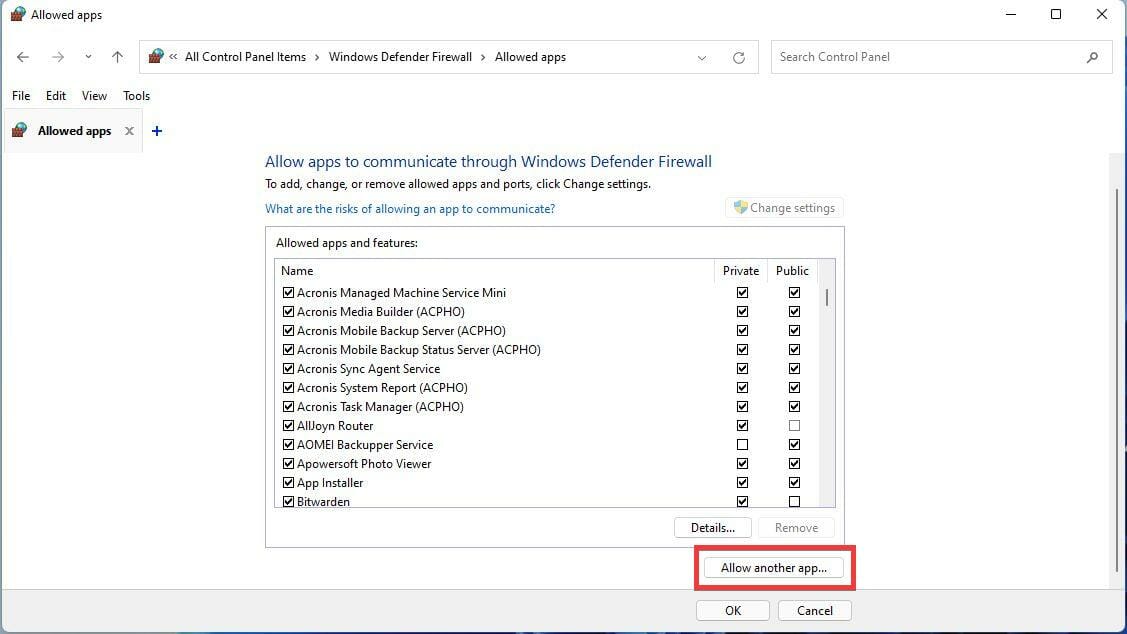The width and height of the screenshot is (1127, 634).
Task: Select the AOMEI Backupper Service row text
Action: pos(365,445)
